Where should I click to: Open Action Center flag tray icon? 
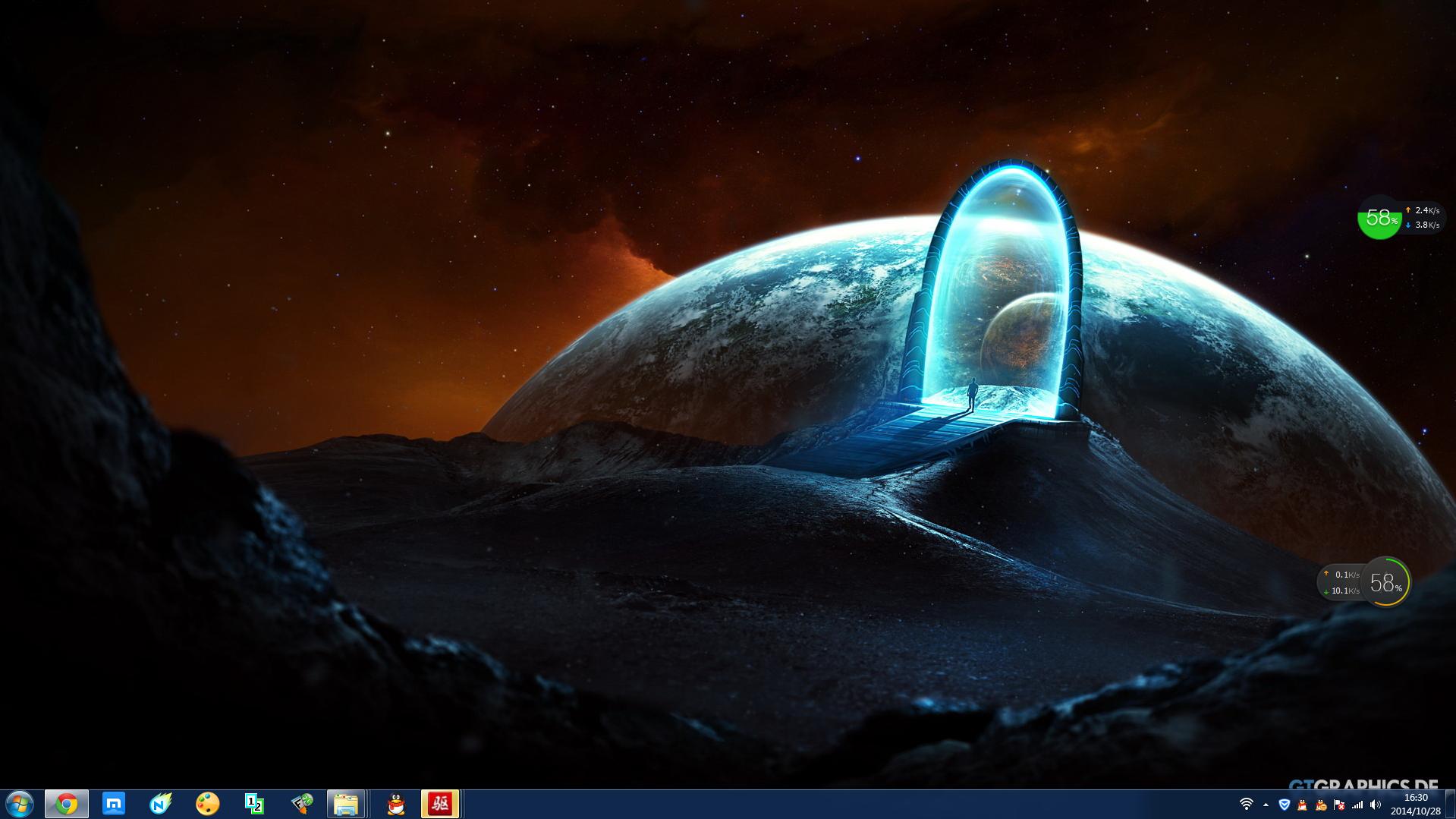coord(1339,805)
